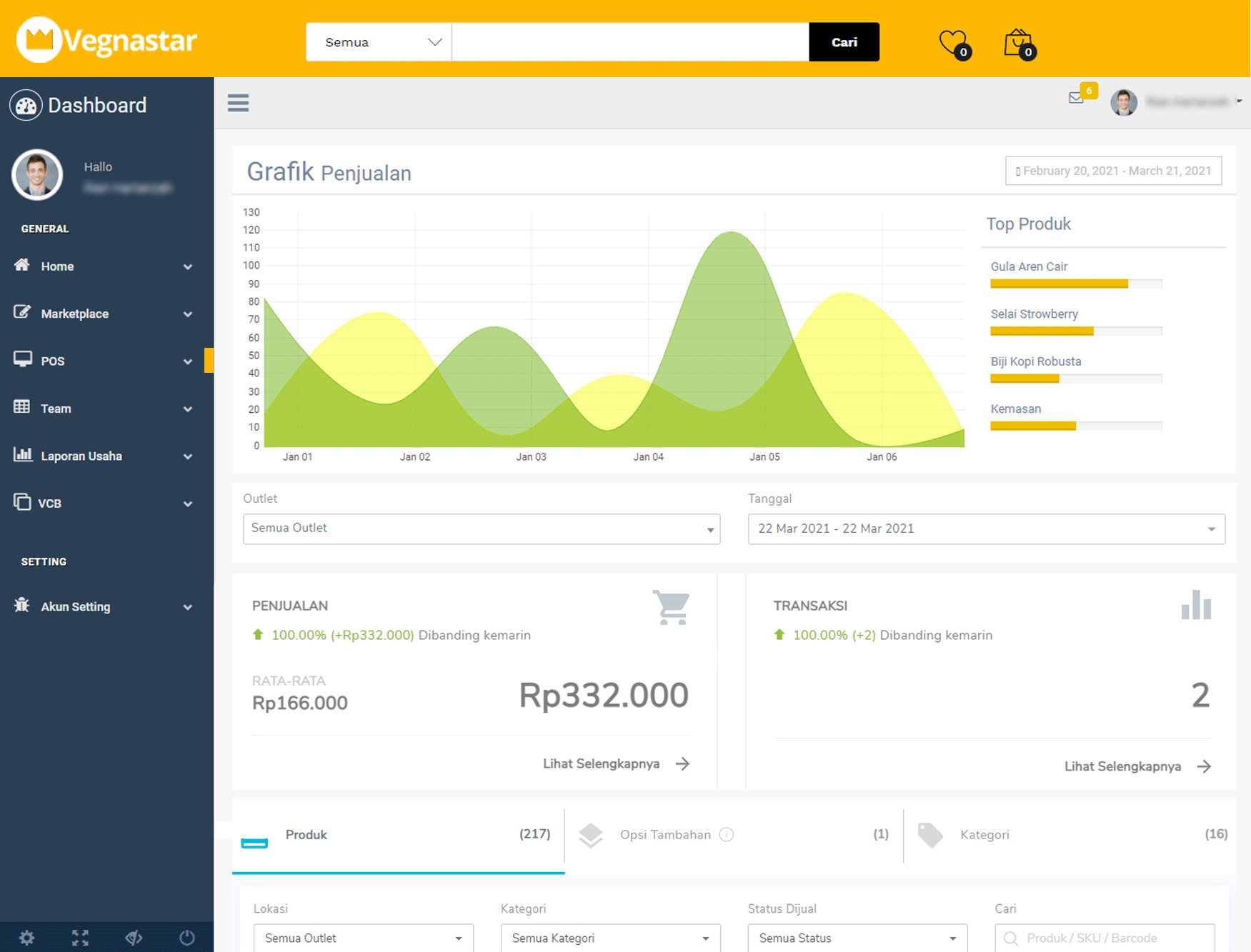Click the info icon beside Opsi Tambahan
The image size is (1251, 952).
tap(727, 834)
